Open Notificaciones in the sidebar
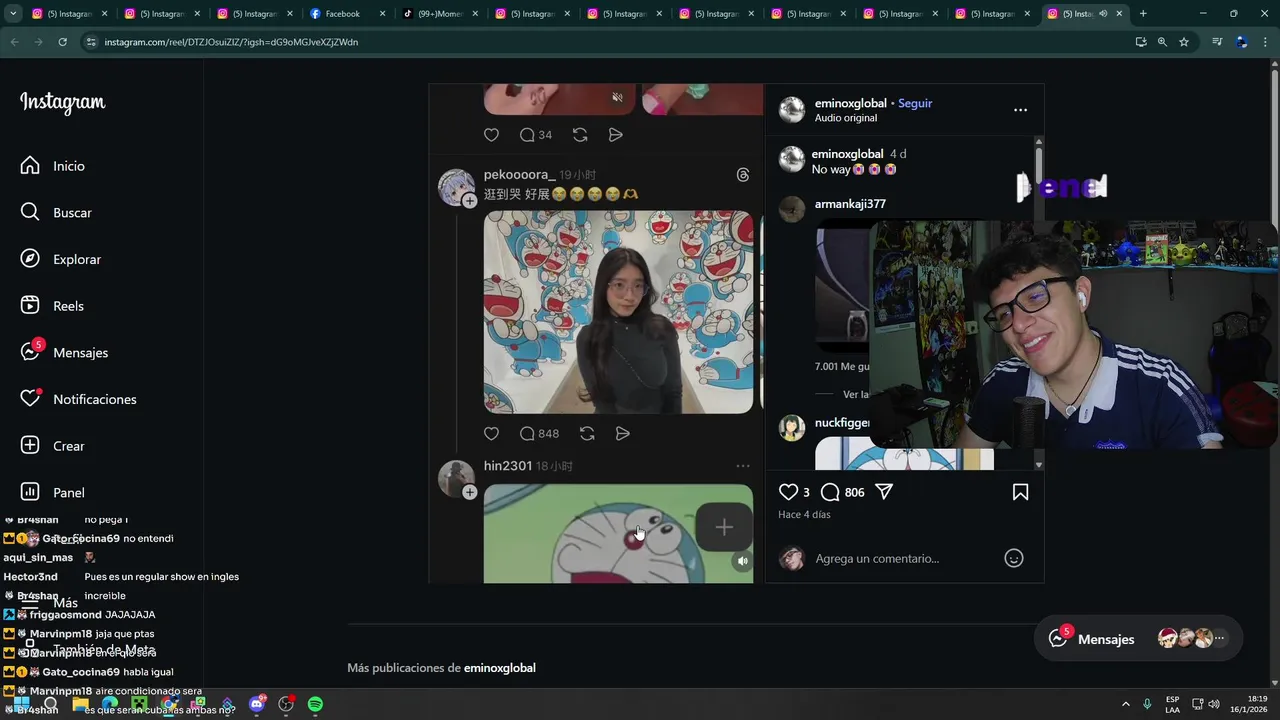Screen dimensions: 1280x720 [x=79, y=399]
